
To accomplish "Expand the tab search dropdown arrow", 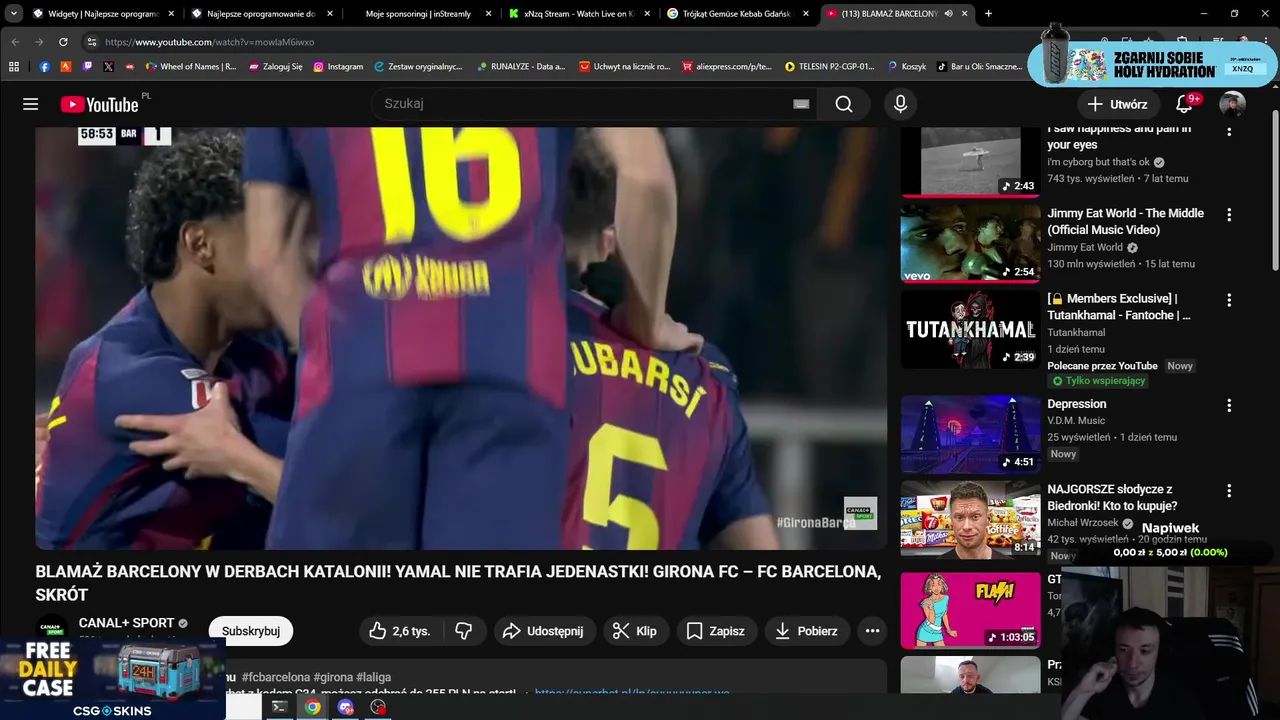I will click(x=14, y=14).
